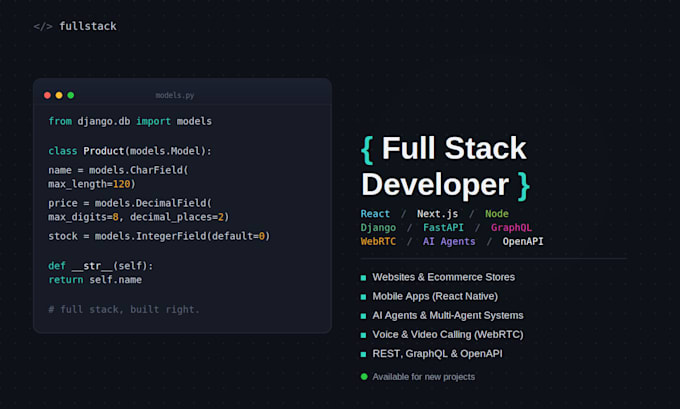Viewport: 680px width, 409px height.
Task: Click the 'Full Stack' heading text
Action: coord(454,148)
